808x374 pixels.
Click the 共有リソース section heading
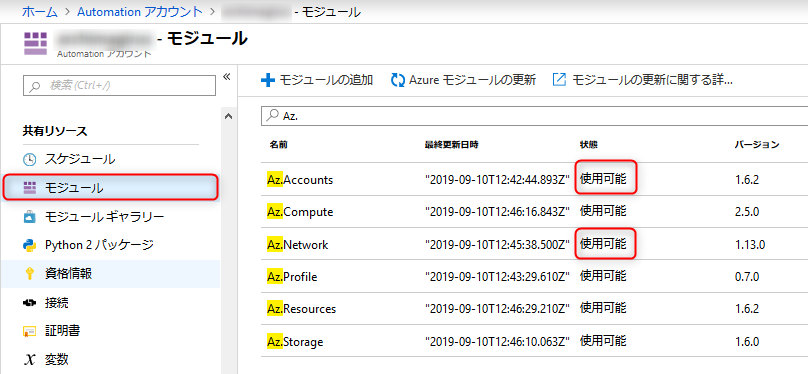click(55, 131)
